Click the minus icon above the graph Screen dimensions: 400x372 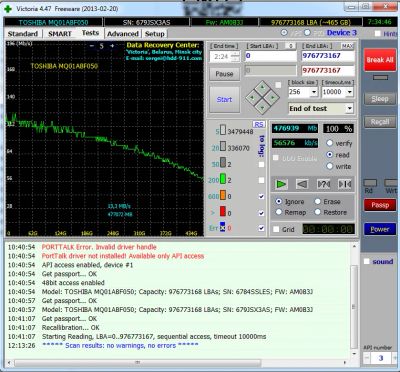click(92, 46)
